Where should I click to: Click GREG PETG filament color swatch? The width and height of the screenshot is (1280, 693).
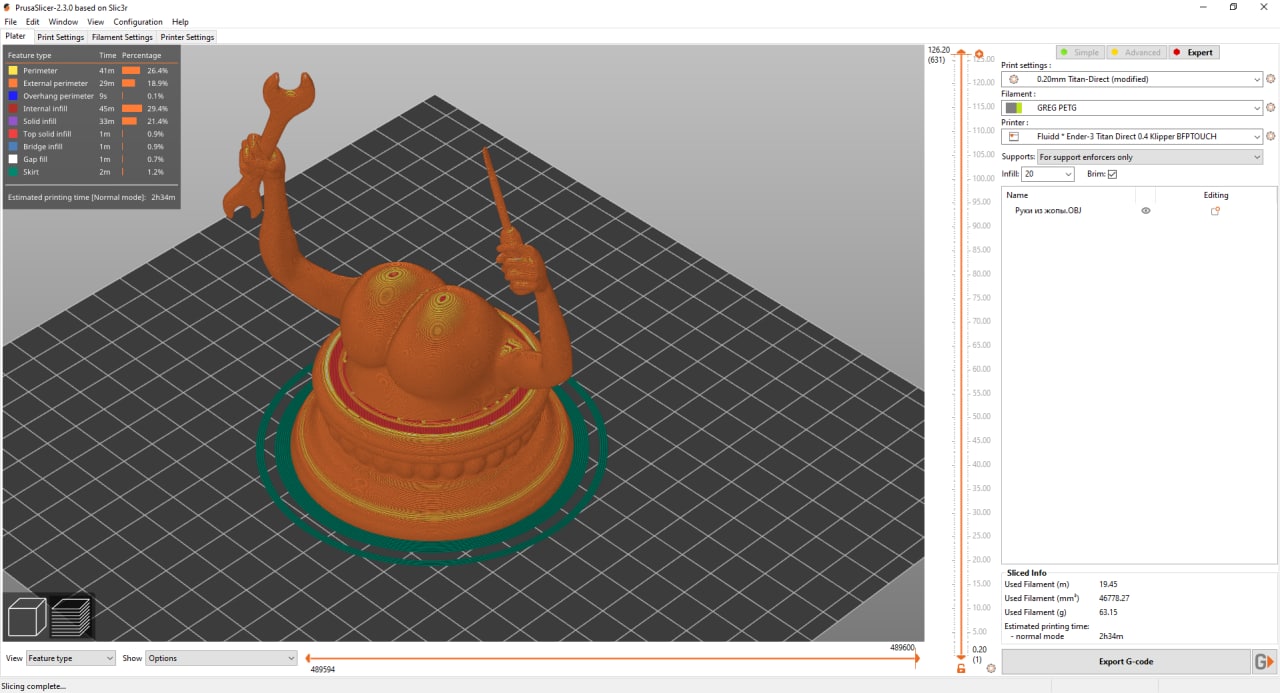click(1014, 107)
